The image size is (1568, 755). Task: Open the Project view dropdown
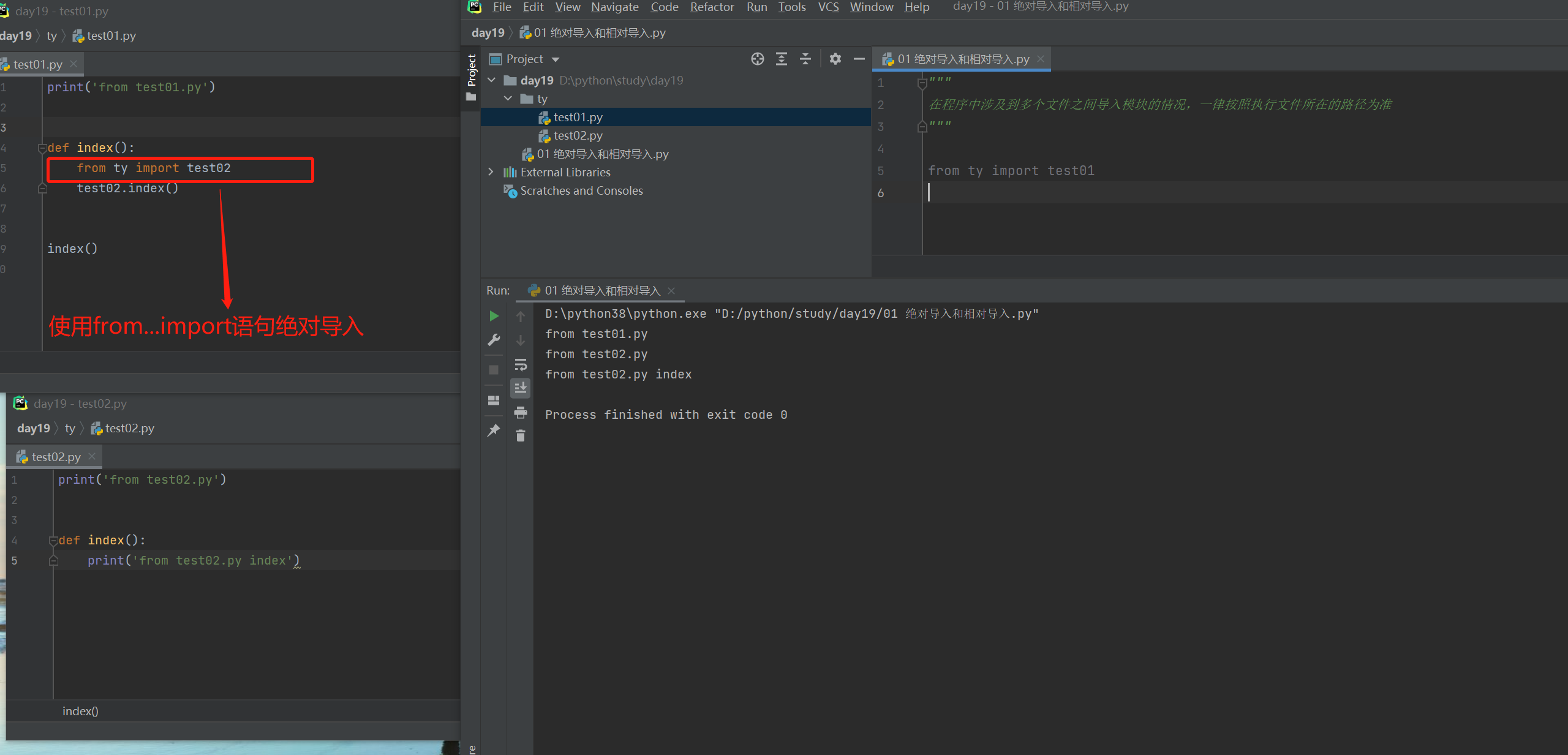[556, 59]
